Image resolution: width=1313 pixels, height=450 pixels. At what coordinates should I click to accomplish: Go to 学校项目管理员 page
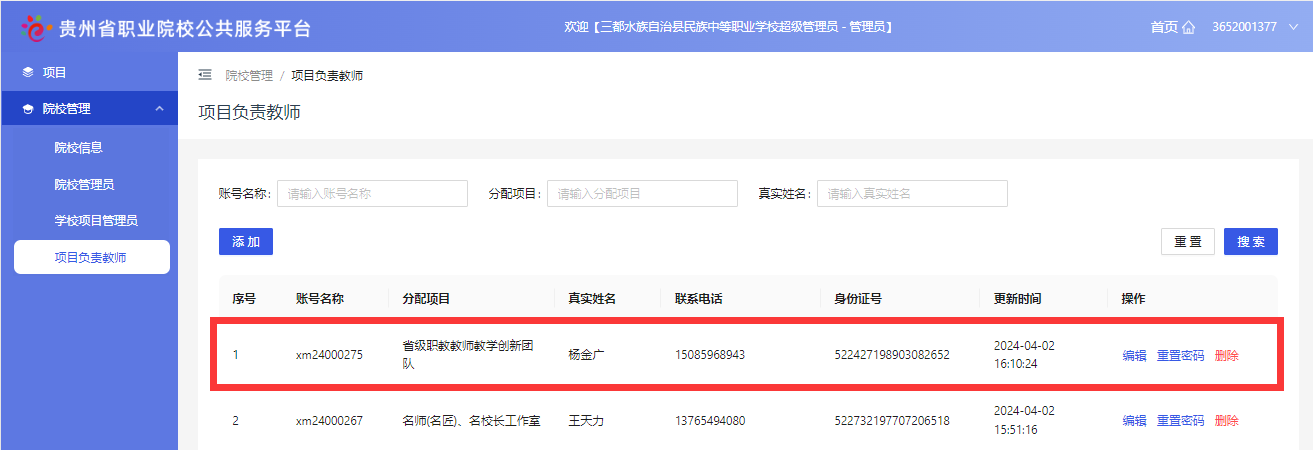[x=96, y=220]
